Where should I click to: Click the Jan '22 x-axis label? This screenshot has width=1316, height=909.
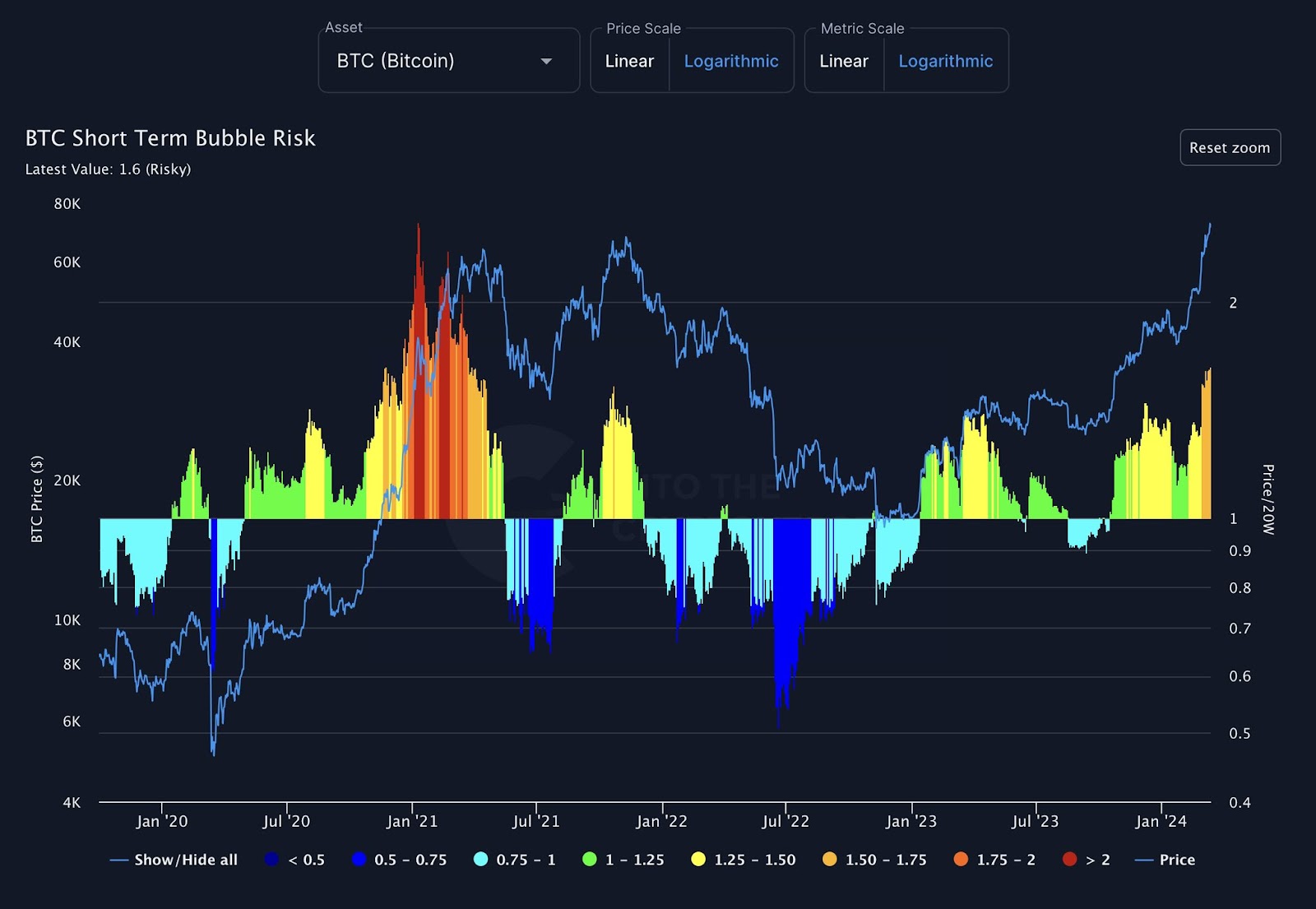pos(661,821)
